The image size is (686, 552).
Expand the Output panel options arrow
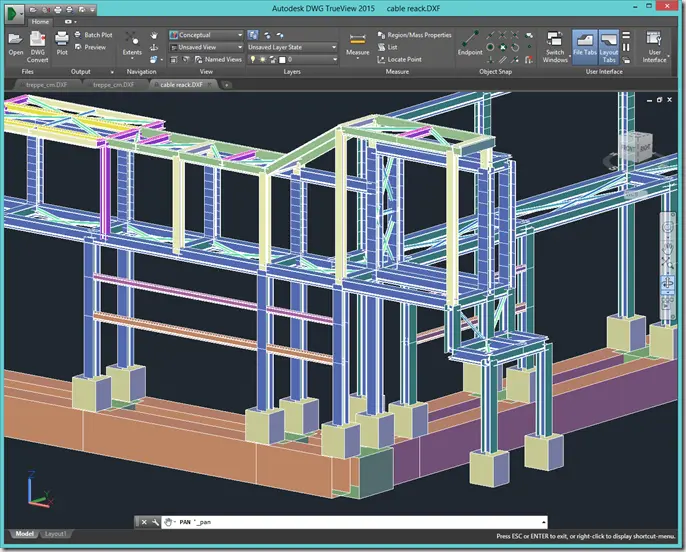tap(112, 72)
